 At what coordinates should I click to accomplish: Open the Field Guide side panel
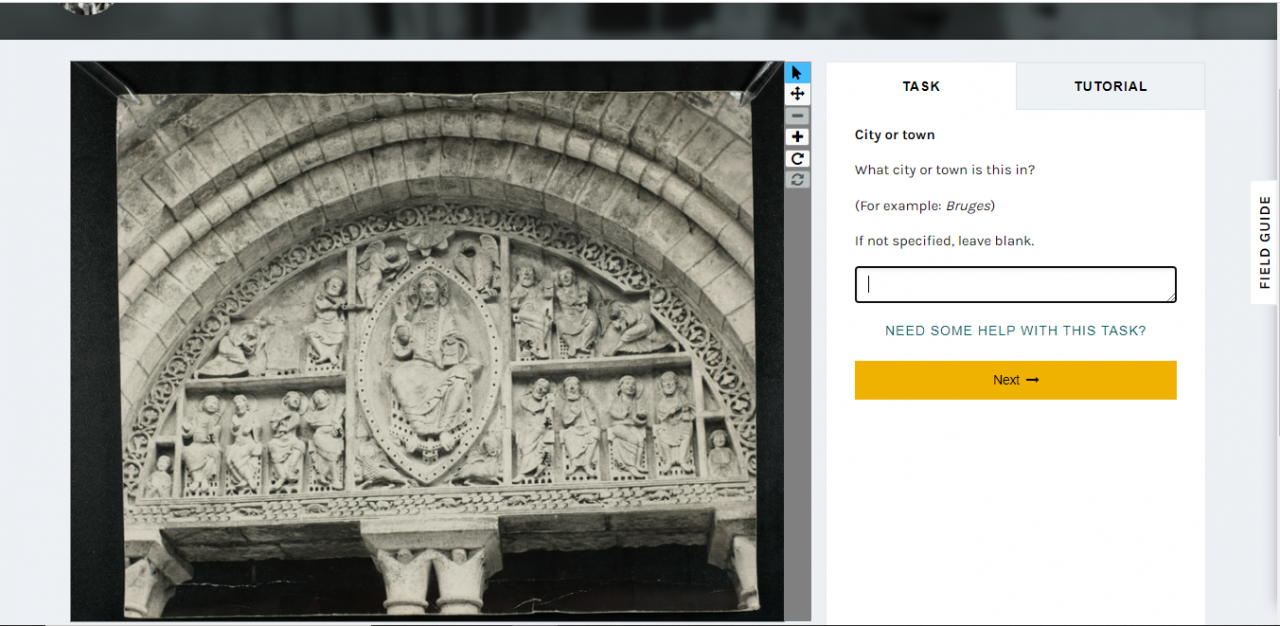[x=1265, y=241]
